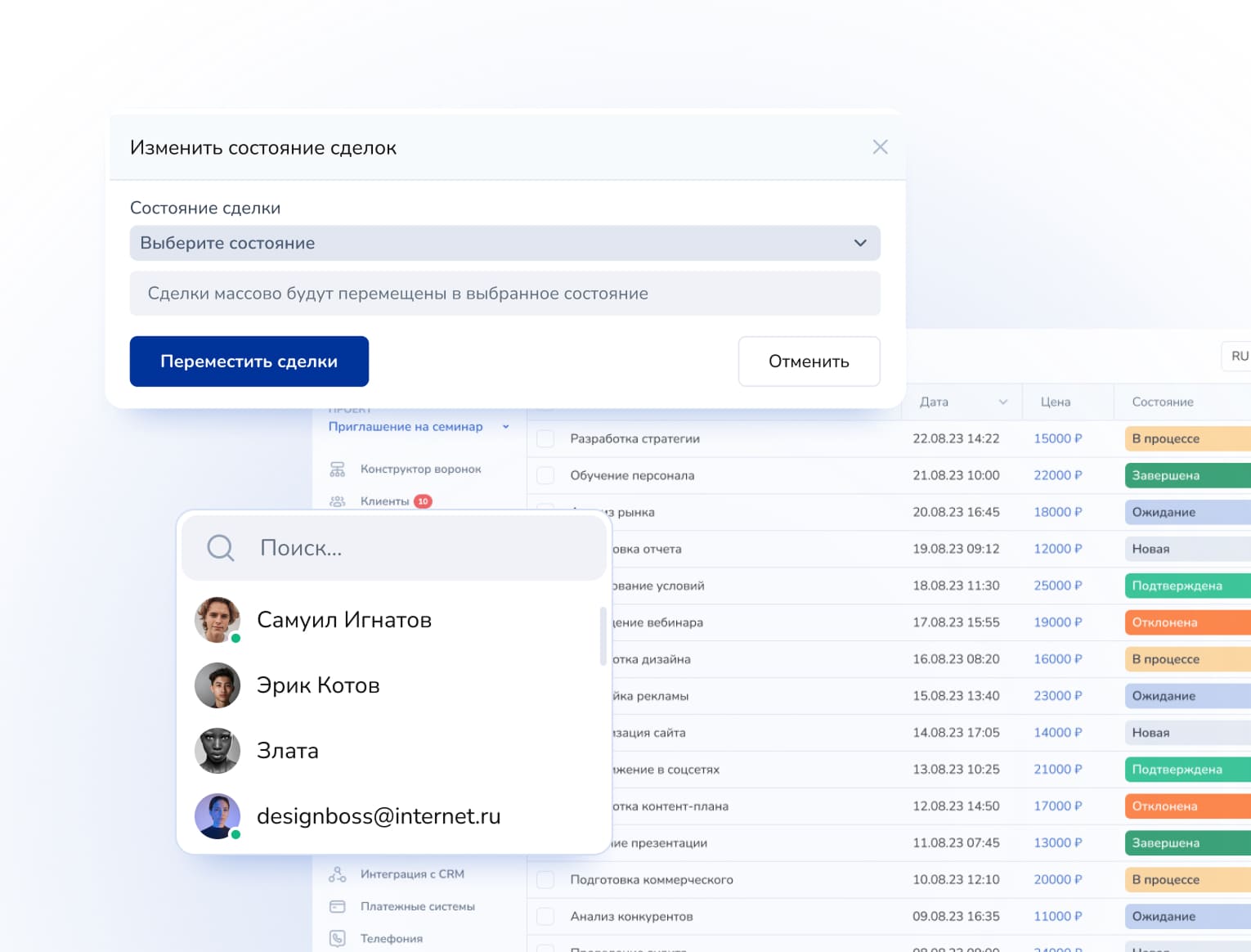Check the Разработка стратегии row checkbox
1251x952 pixels.
pyautogui.click(x=545, y=439)
